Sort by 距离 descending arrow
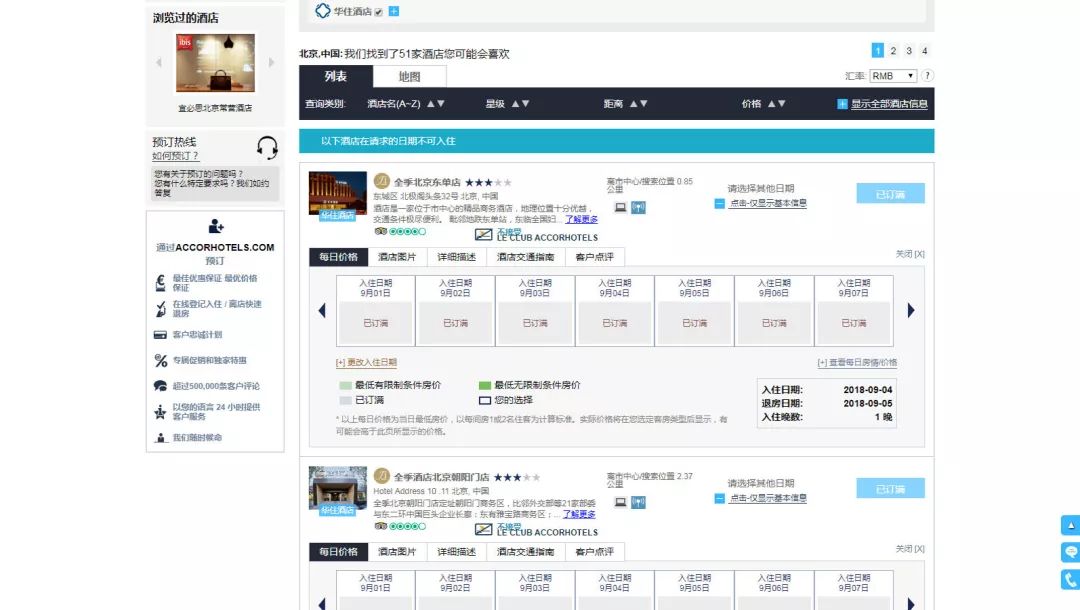1080x610 pixels. 644,104
